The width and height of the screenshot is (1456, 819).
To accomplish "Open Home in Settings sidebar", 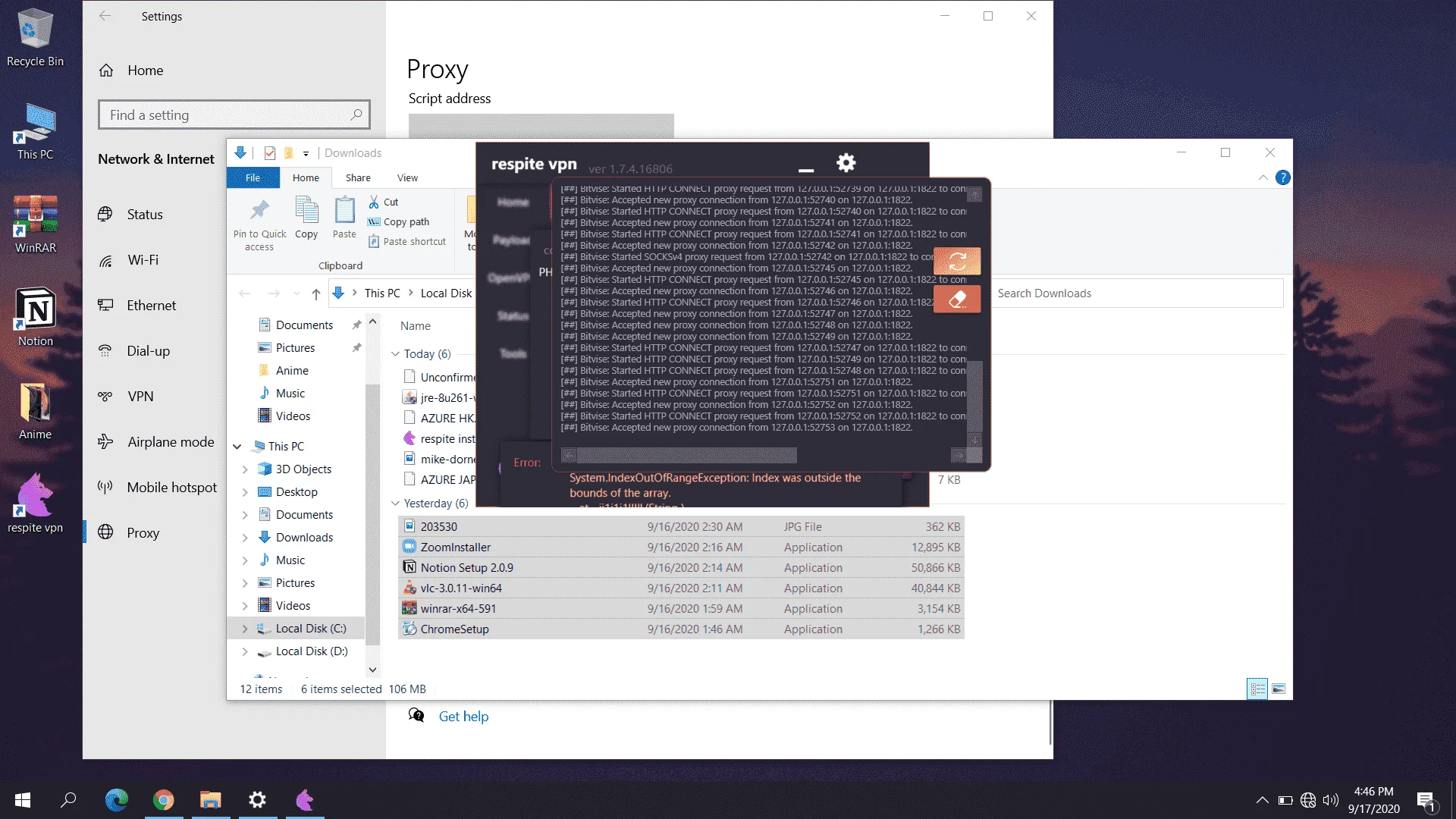I will coord(131,71).
